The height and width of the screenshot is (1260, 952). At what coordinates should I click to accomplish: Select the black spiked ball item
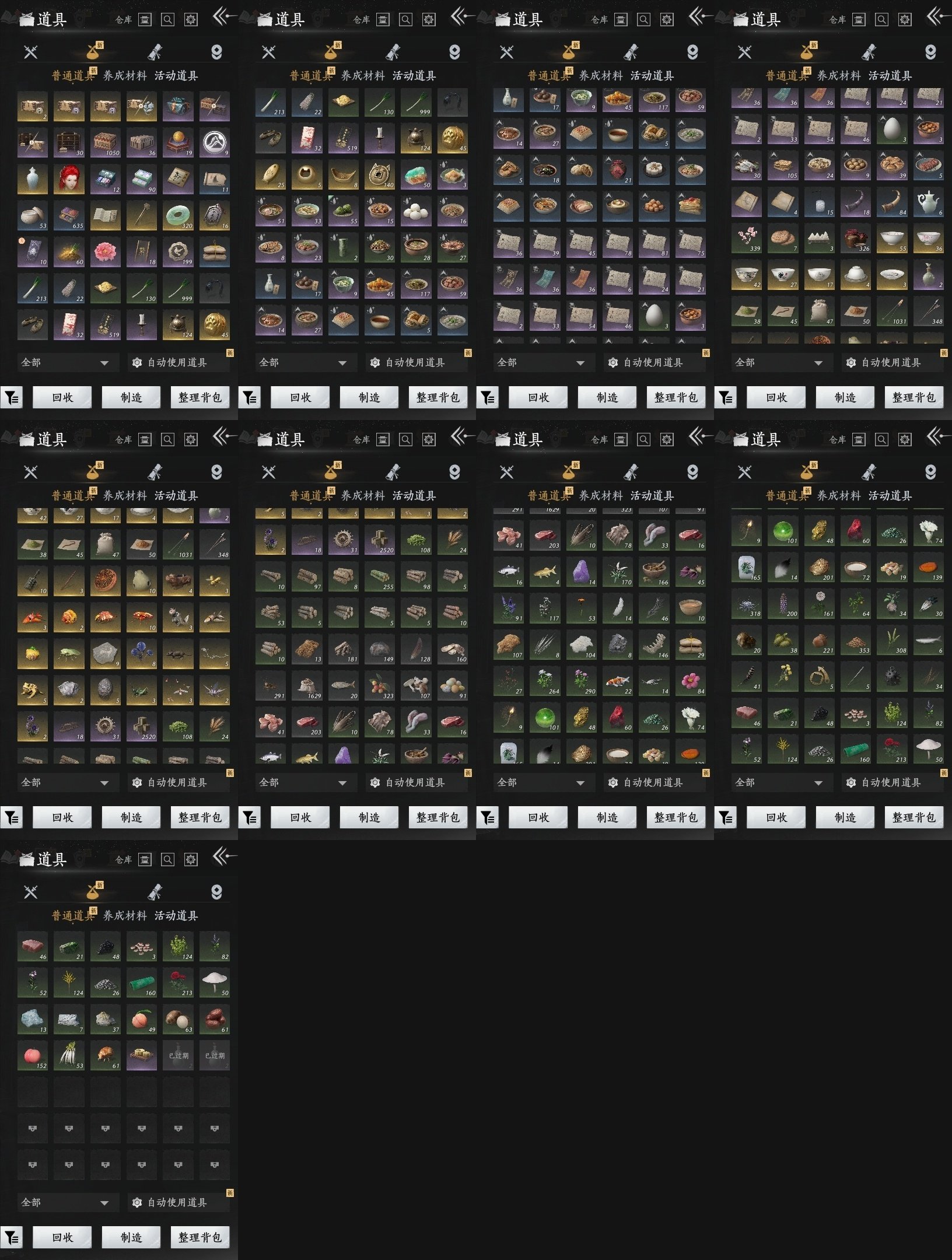click(x=892, y=676)
